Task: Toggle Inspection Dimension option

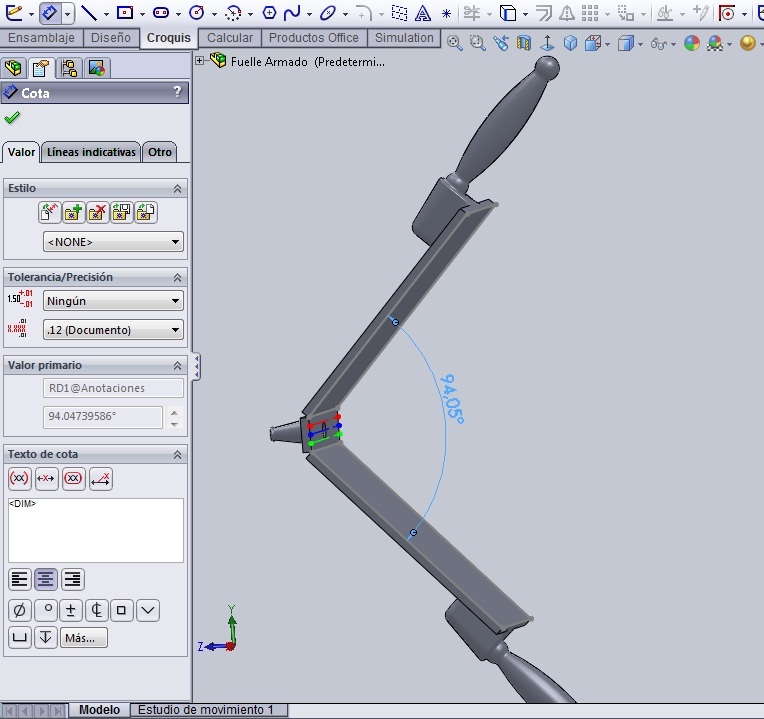Action: [x=74, y=478]
